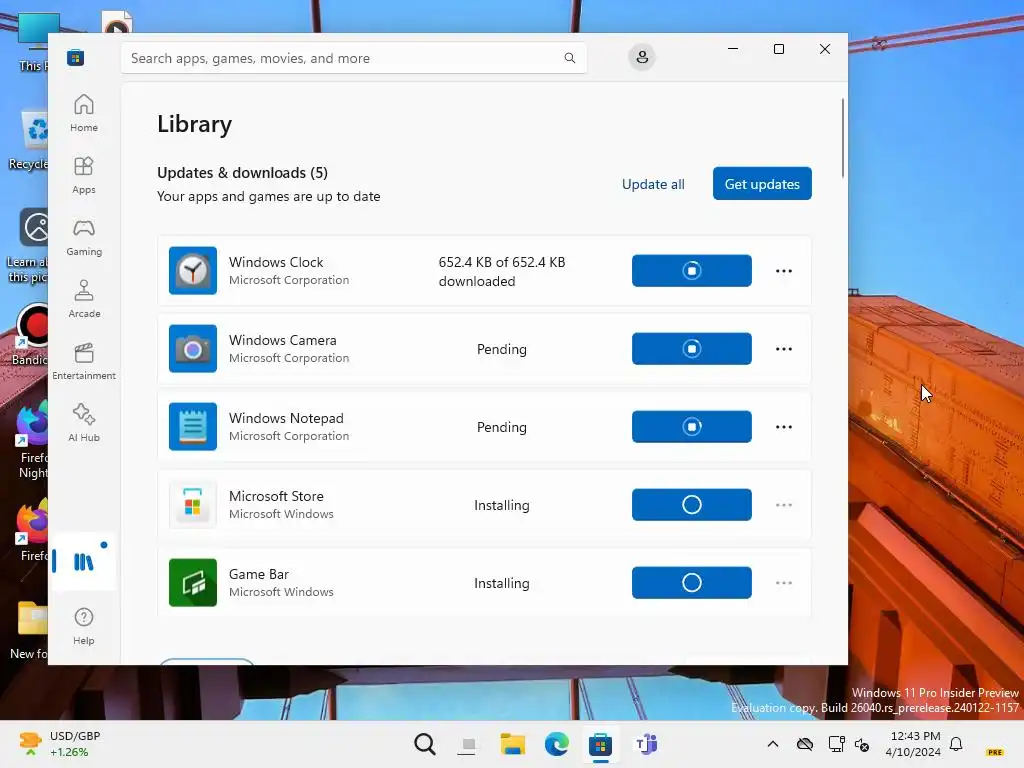Image resolution: width=1024 pixels, height=768 pixels.
Task: Select the Library icon in sidebar
Action: coord(84,562)
